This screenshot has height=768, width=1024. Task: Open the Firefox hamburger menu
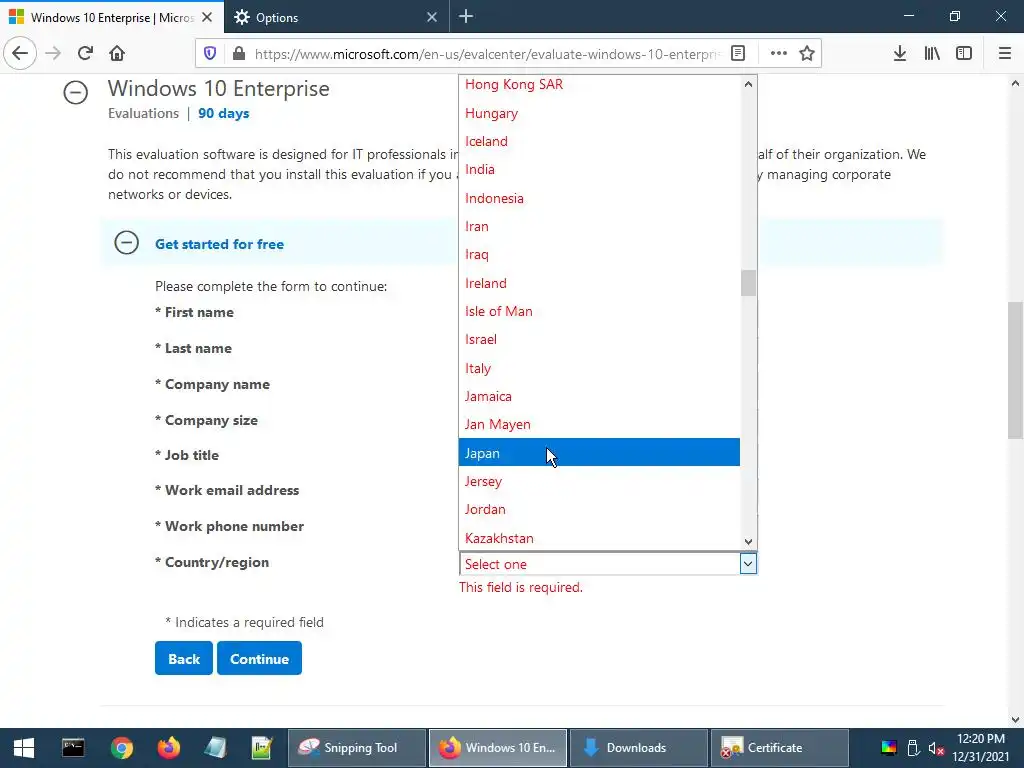tap(1005, 54)
